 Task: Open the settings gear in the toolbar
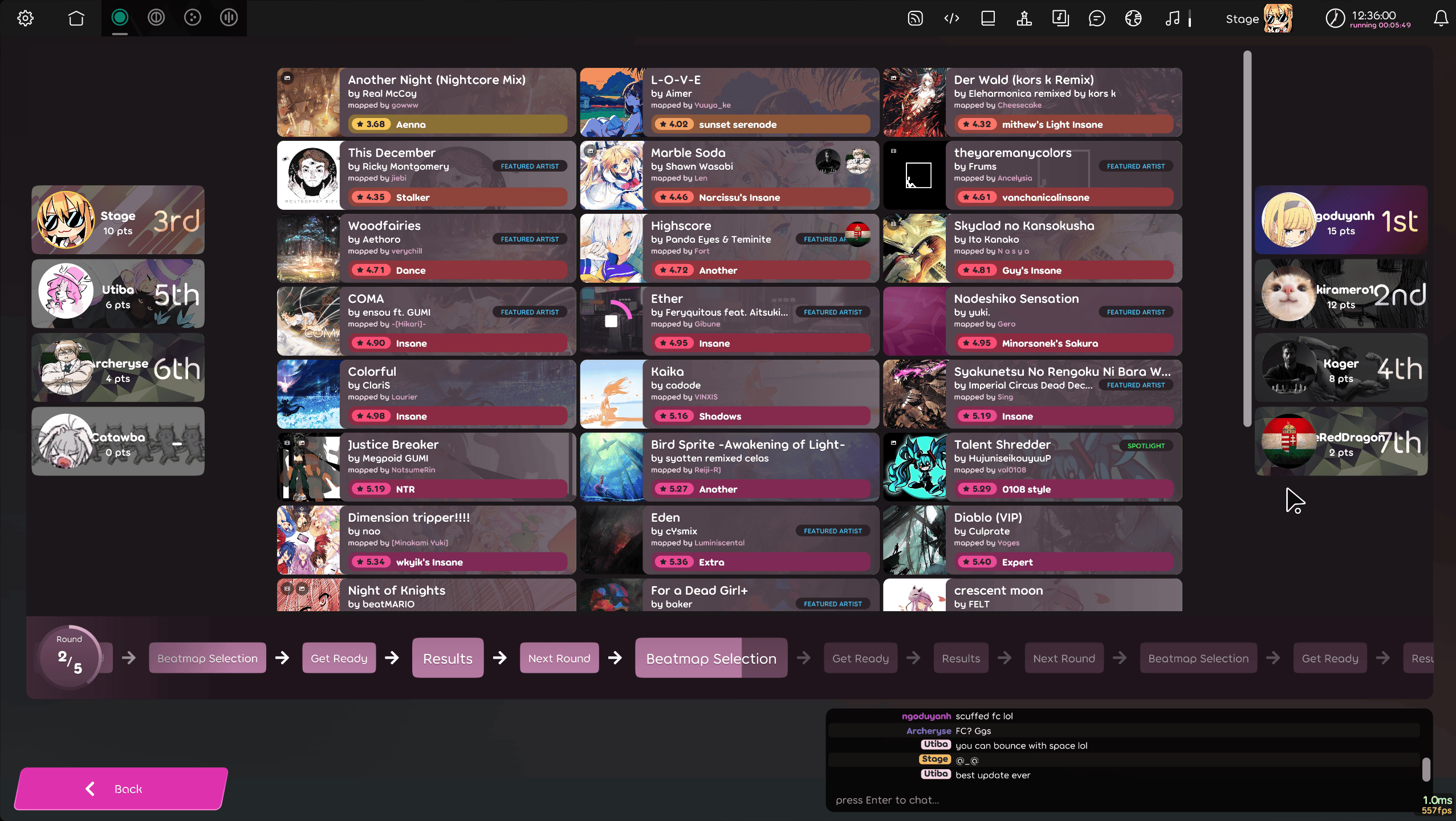click(25, 18)
